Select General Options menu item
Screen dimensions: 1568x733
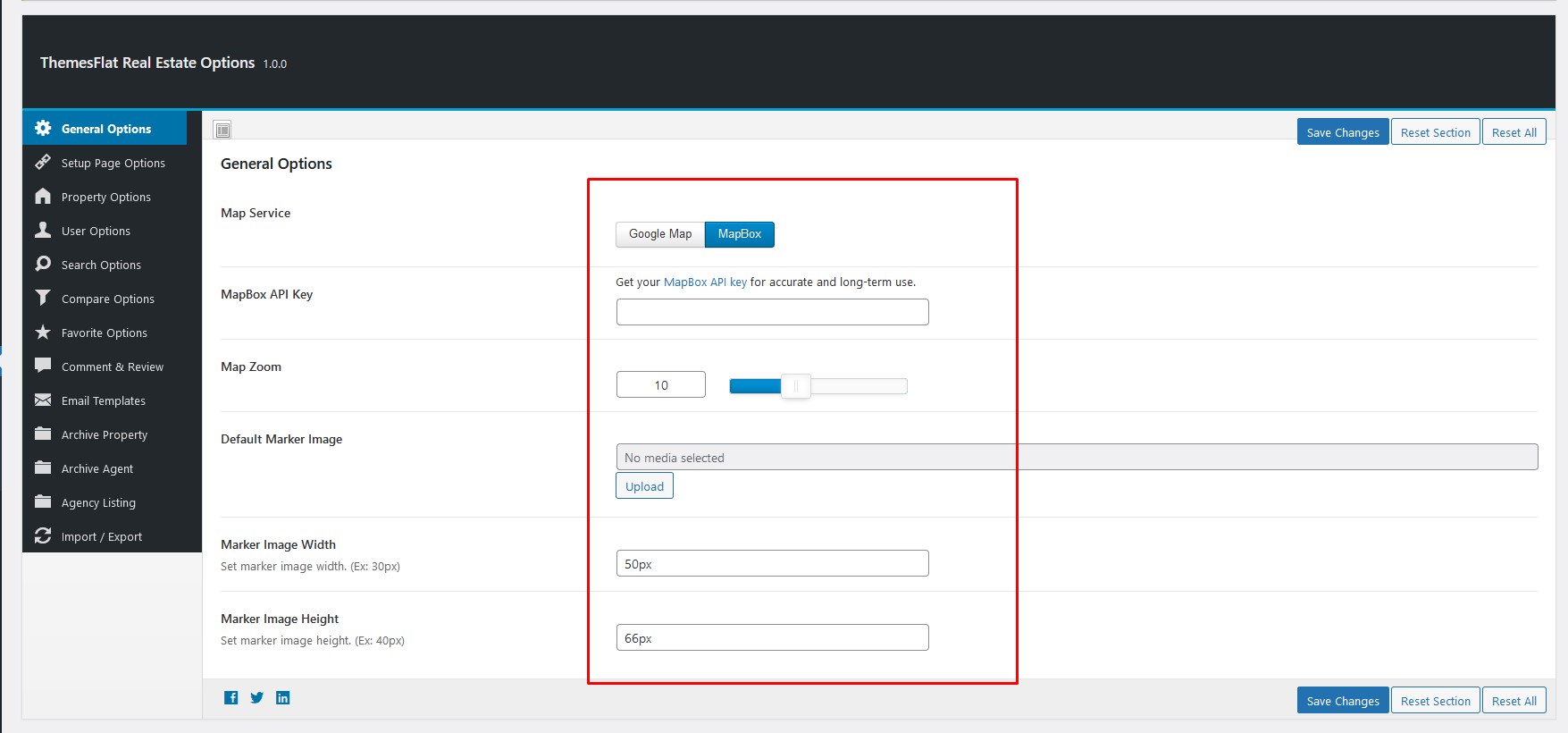pos(105,129)
